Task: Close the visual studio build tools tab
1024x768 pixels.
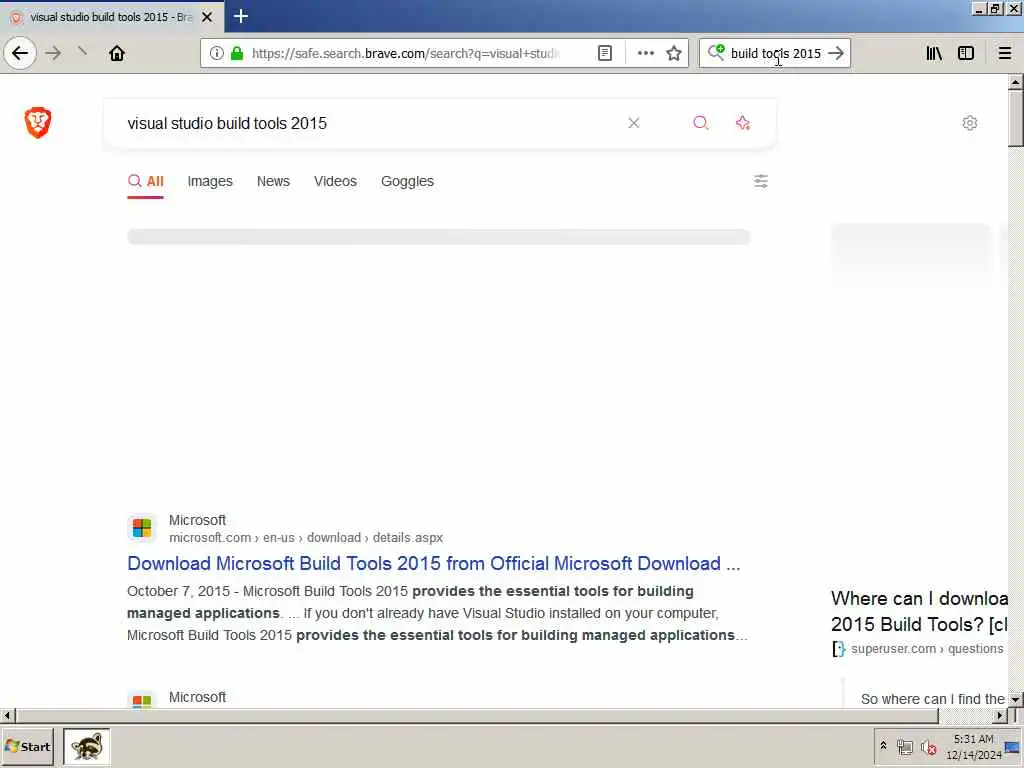Action: pyautogui.click(x=207, y=17)
